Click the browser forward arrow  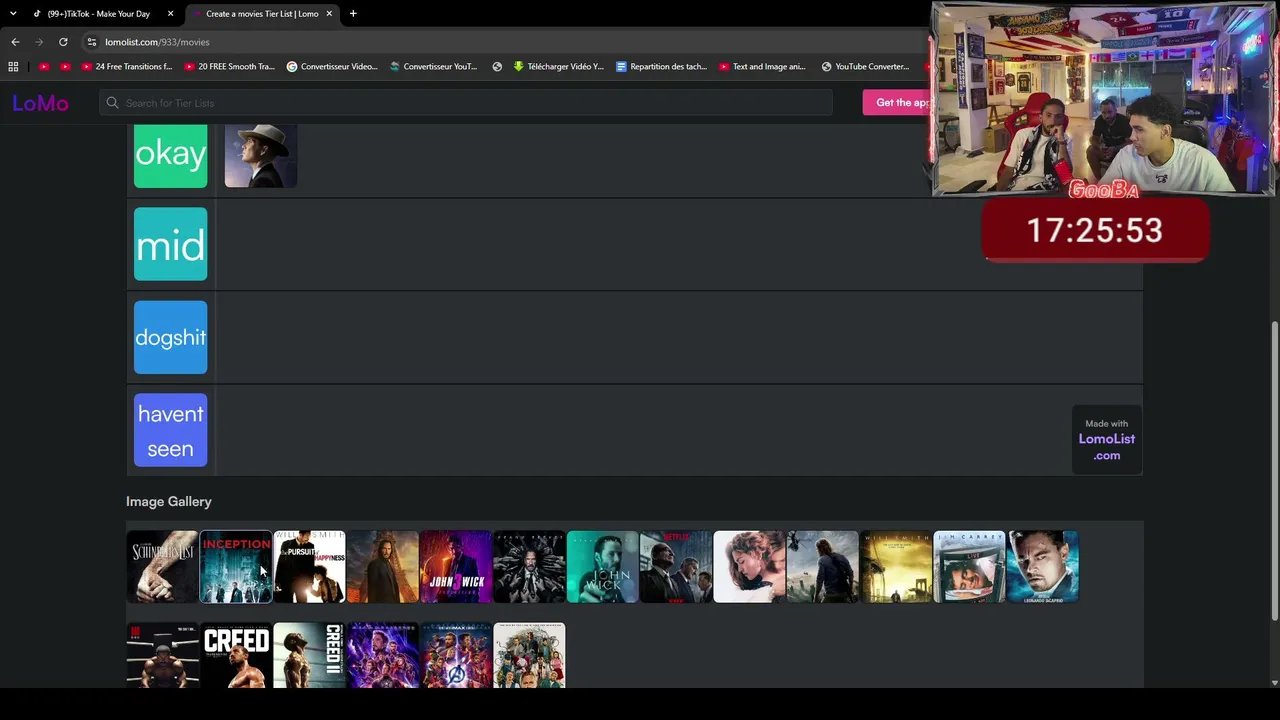pyautogui.click(x=39, y=42)
